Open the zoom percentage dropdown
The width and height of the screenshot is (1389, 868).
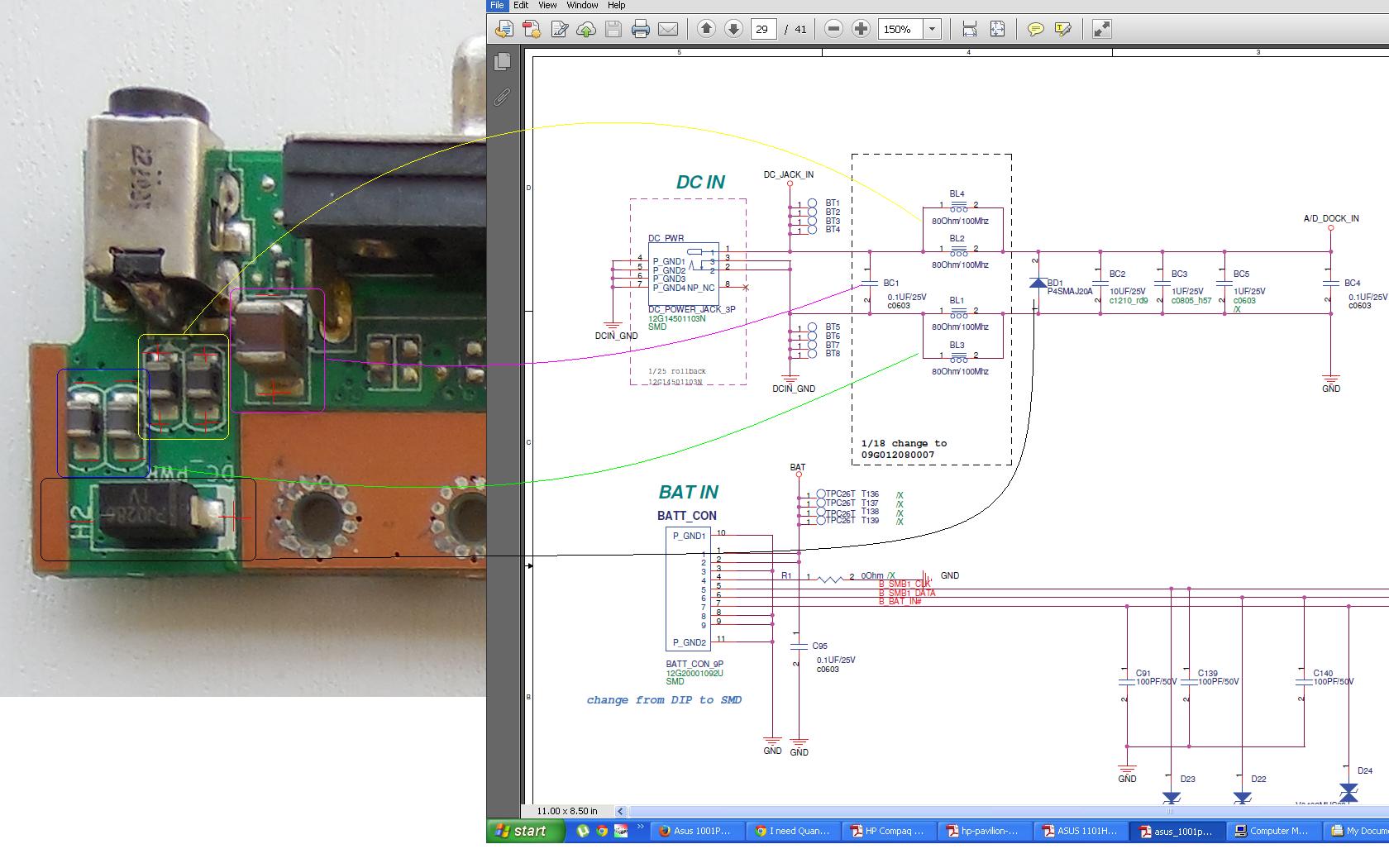[x=932, y=29]
